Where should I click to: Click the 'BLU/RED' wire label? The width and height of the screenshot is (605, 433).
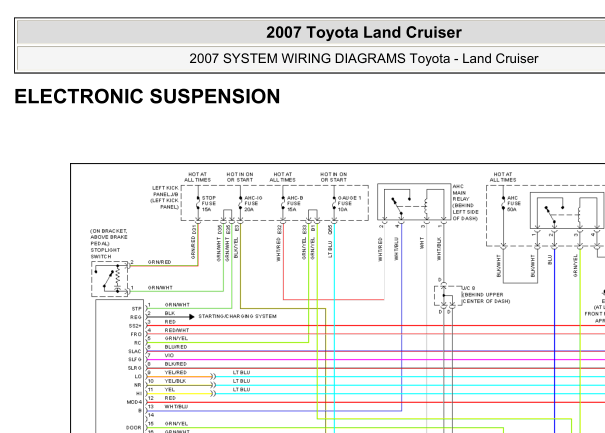pos(176,347)
